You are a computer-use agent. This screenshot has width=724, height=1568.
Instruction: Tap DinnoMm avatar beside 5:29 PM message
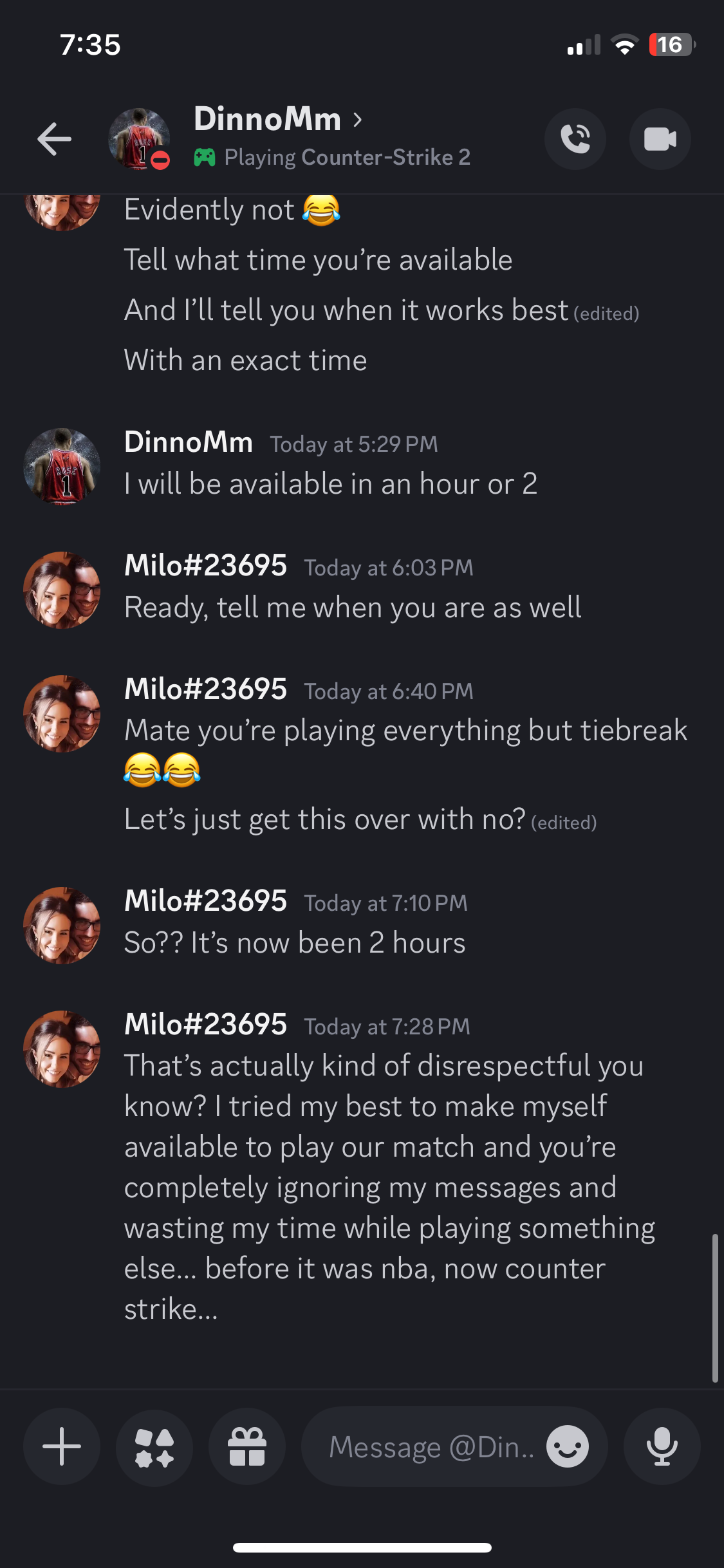tap(62, 467)
